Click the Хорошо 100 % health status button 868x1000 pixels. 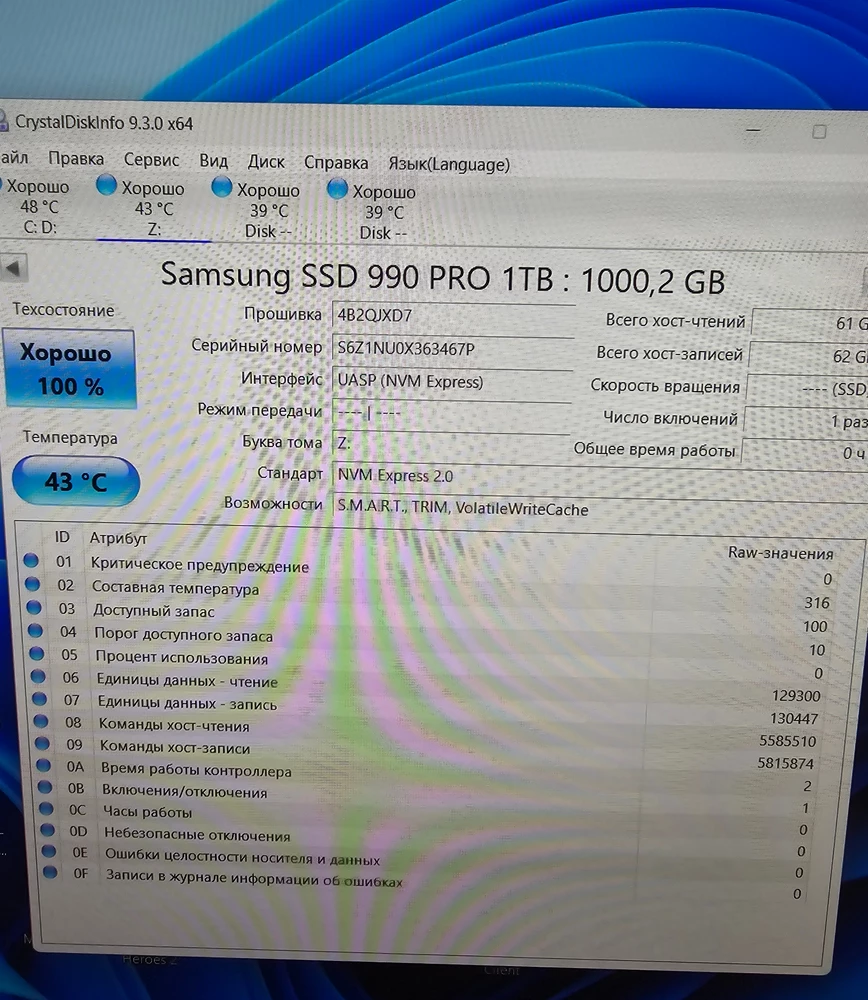tap(70, 369)
